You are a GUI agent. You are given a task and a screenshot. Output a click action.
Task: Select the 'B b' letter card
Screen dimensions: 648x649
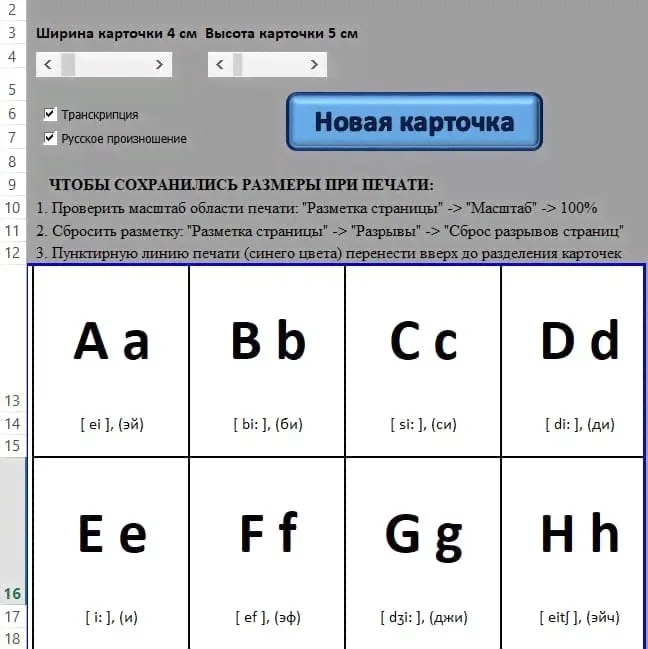click(267, 342)
